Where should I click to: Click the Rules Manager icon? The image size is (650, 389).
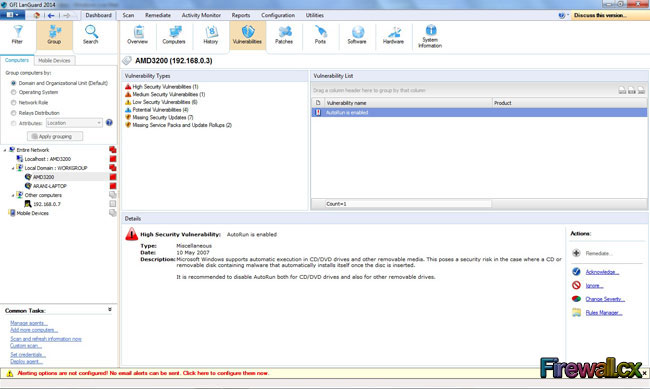[576, 312]
